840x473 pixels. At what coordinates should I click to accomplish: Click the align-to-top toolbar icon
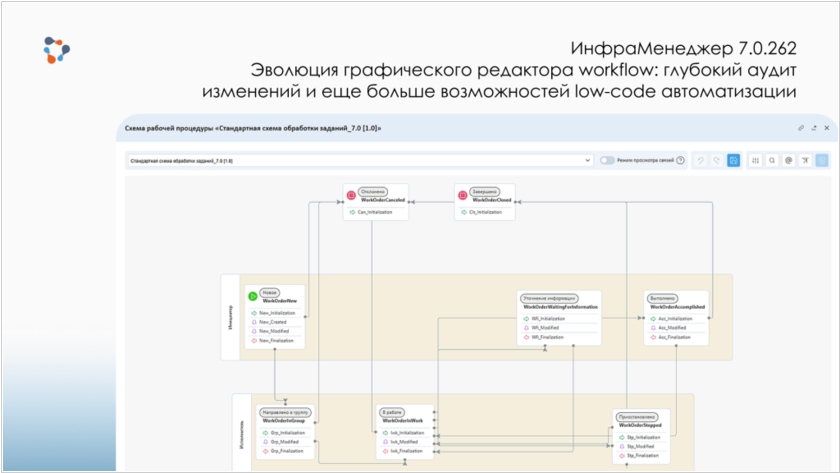805,160
